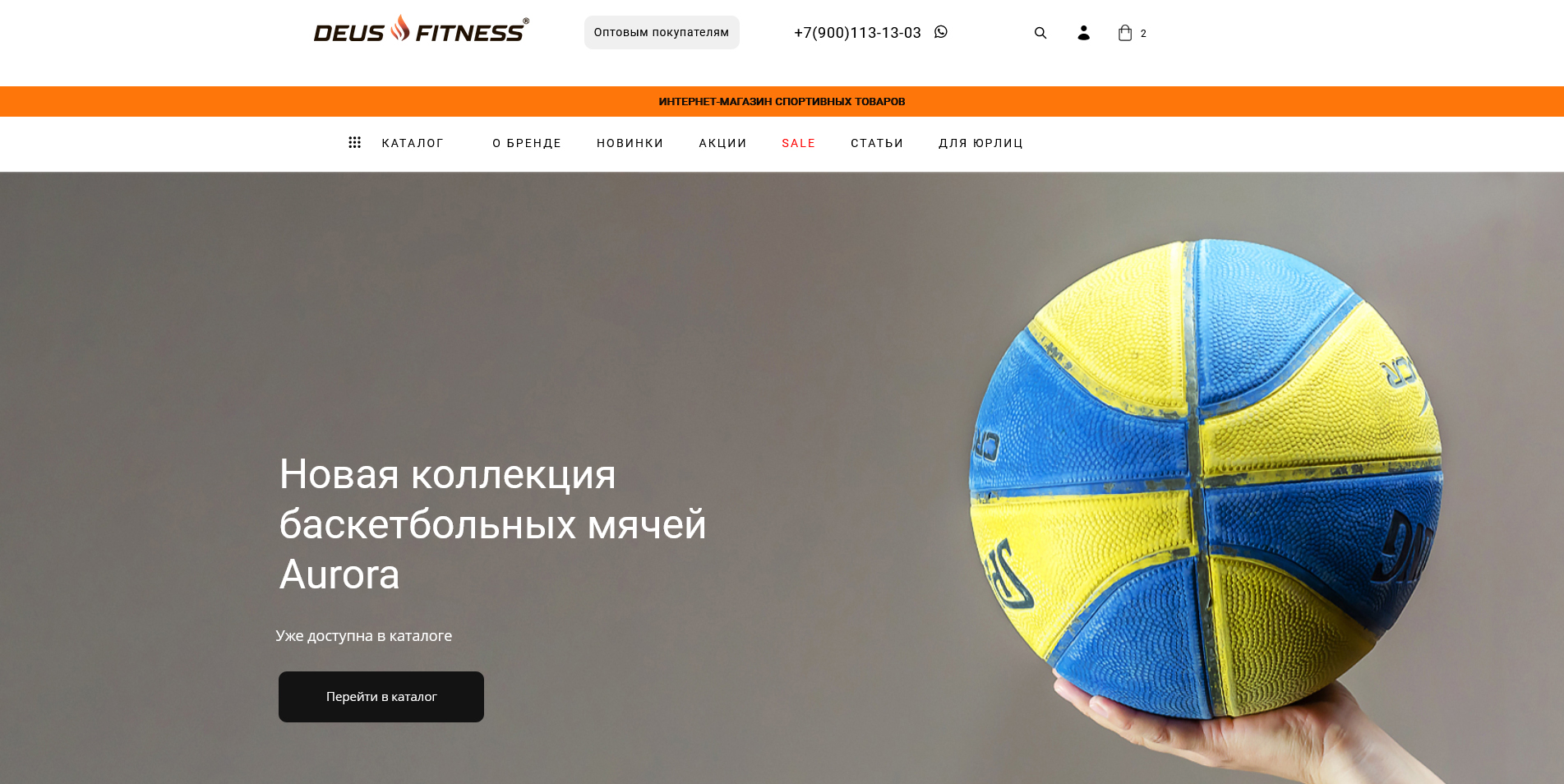
Task: Open the user account icon
Action: 1083,33
